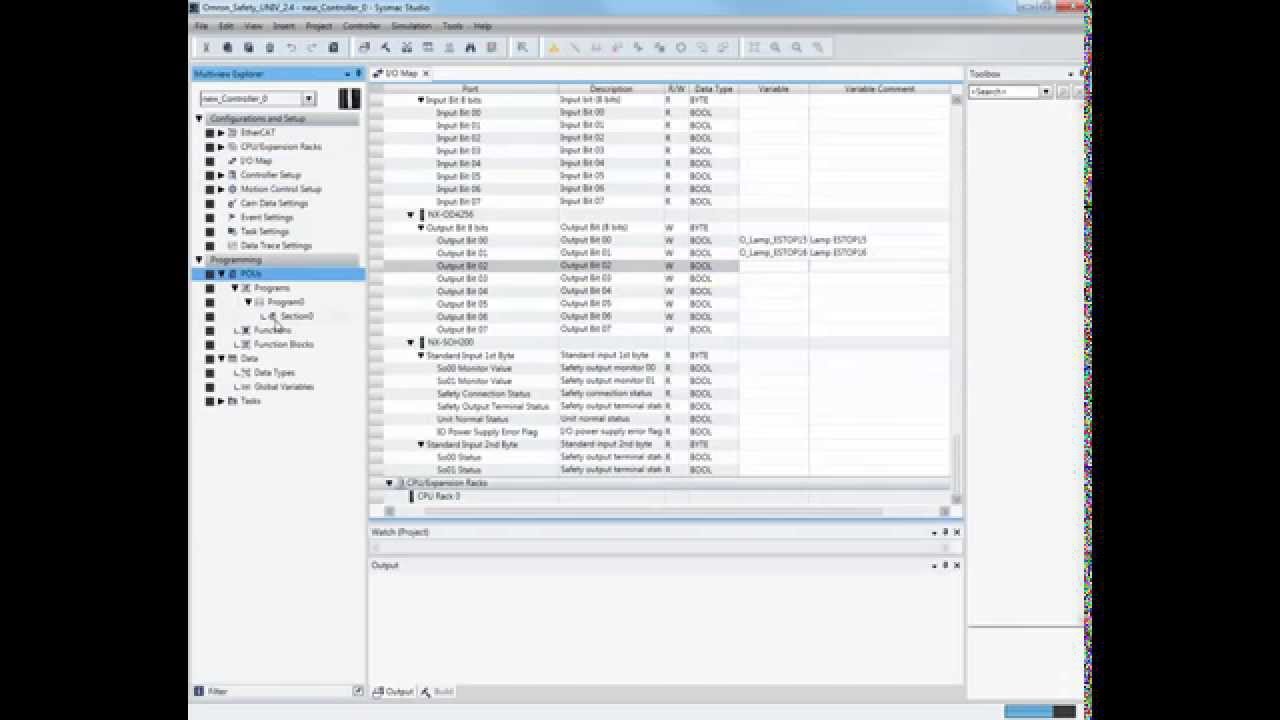The width and height of the screenshot is (1280, 720).
Task: Click the filter options icon at explorer bottom
Action: [358, 691]
